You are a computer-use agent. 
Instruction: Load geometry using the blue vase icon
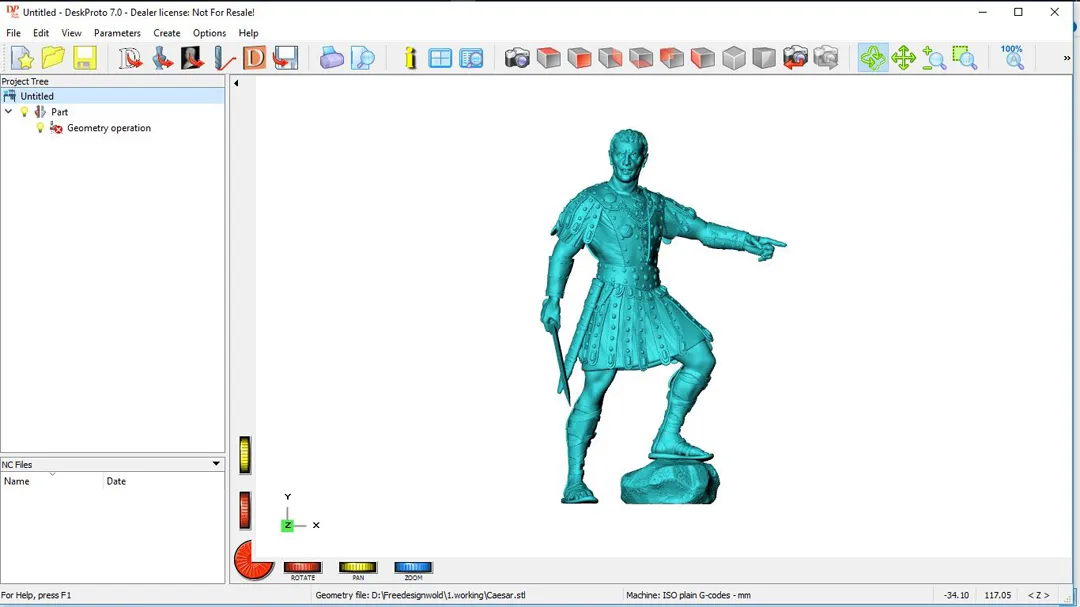pyautogui.click(x=162, y=58)
